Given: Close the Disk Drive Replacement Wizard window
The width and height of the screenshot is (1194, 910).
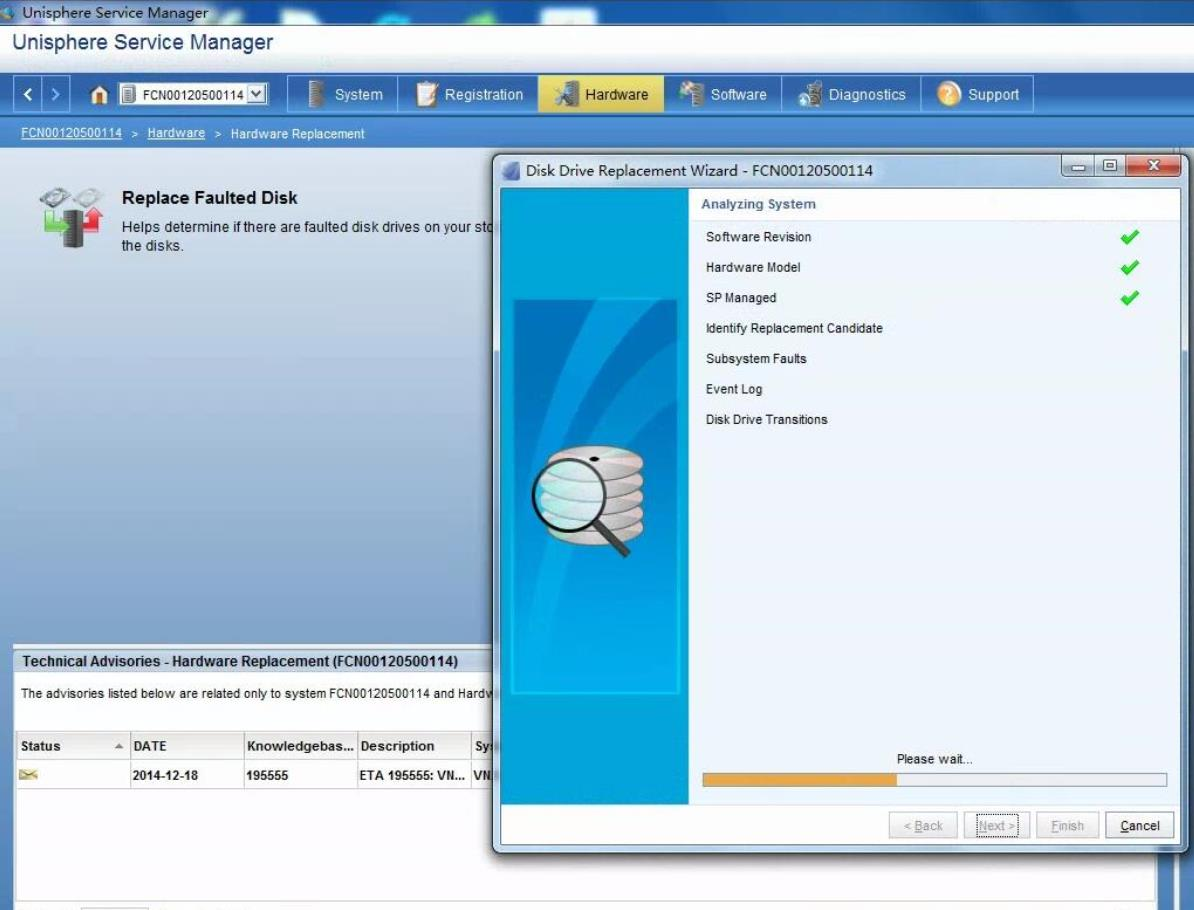Looking at the screenshot, I should pyautogui.click(x=1153, y=166).
